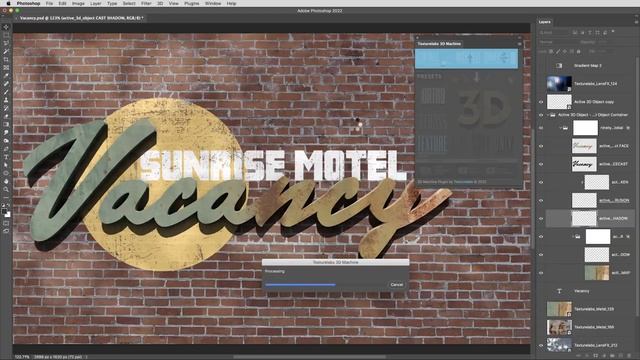The image size is (640, 360).
Task: Toggle visibility of the CAST layer
Action: (541, 164)
